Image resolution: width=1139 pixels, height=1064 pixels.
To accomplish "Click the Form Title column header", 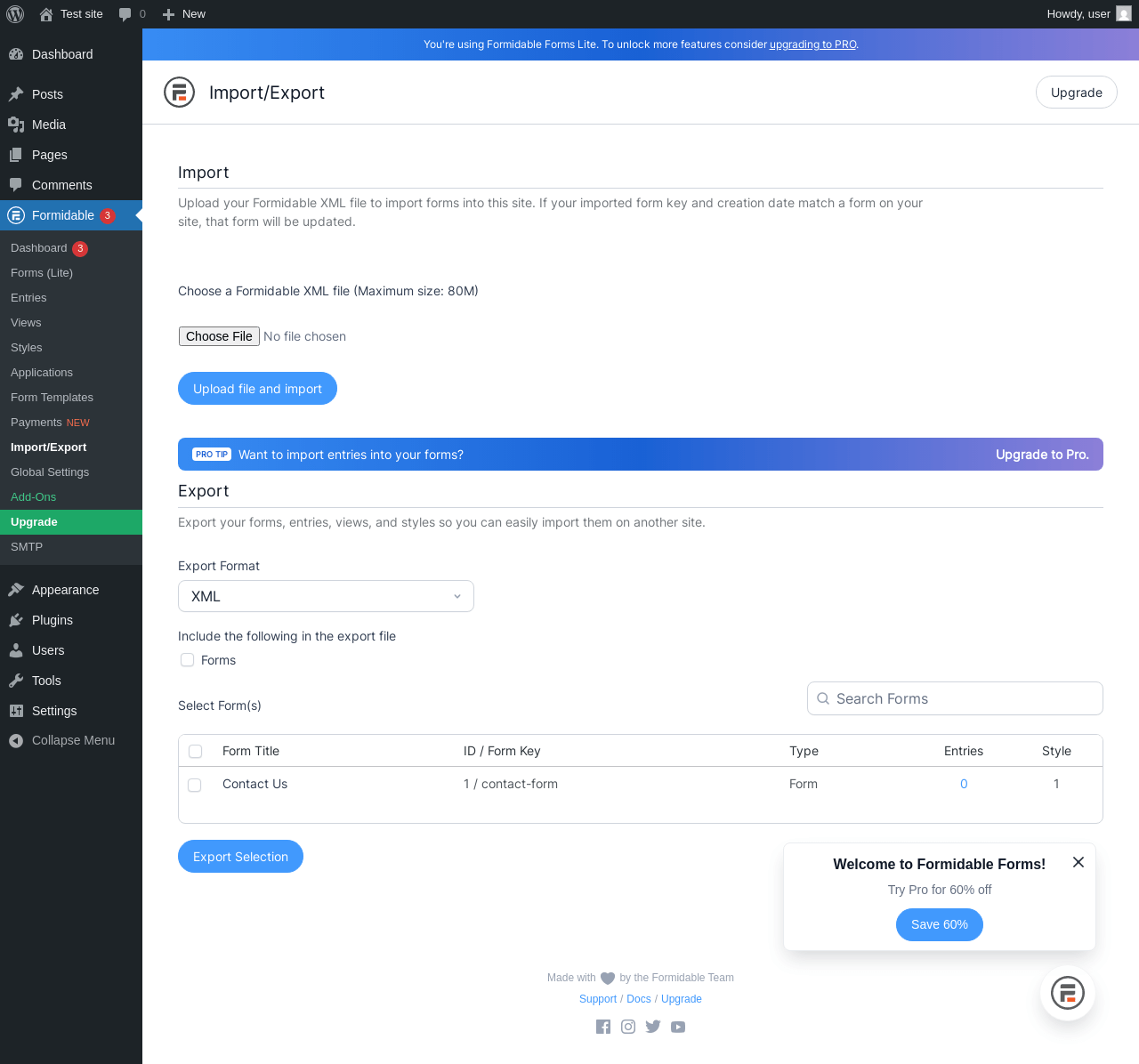I will [251, 751].
